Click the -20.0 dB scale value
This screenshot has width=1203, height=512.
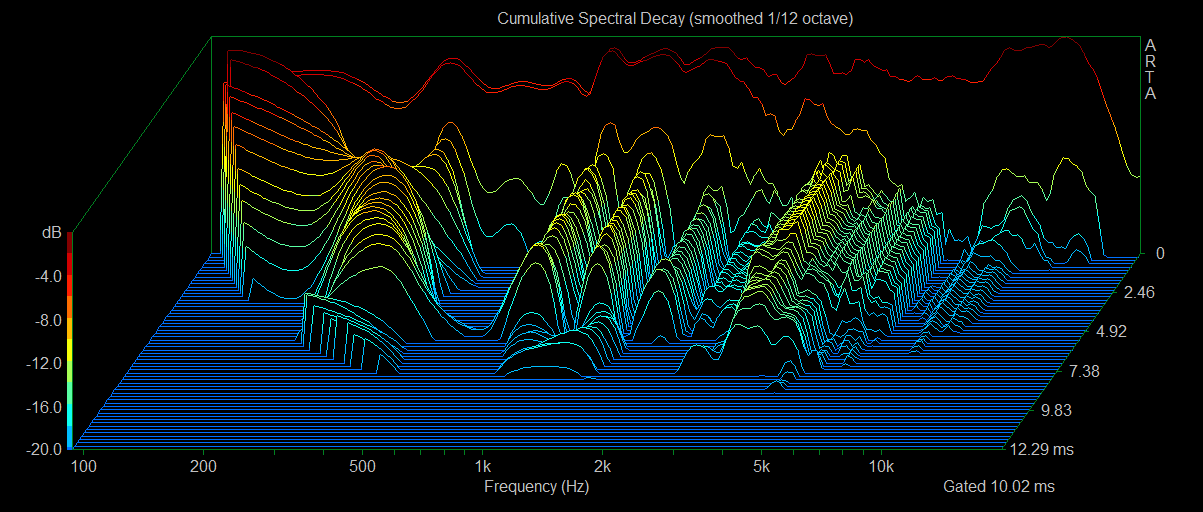(x=44, y=450)
